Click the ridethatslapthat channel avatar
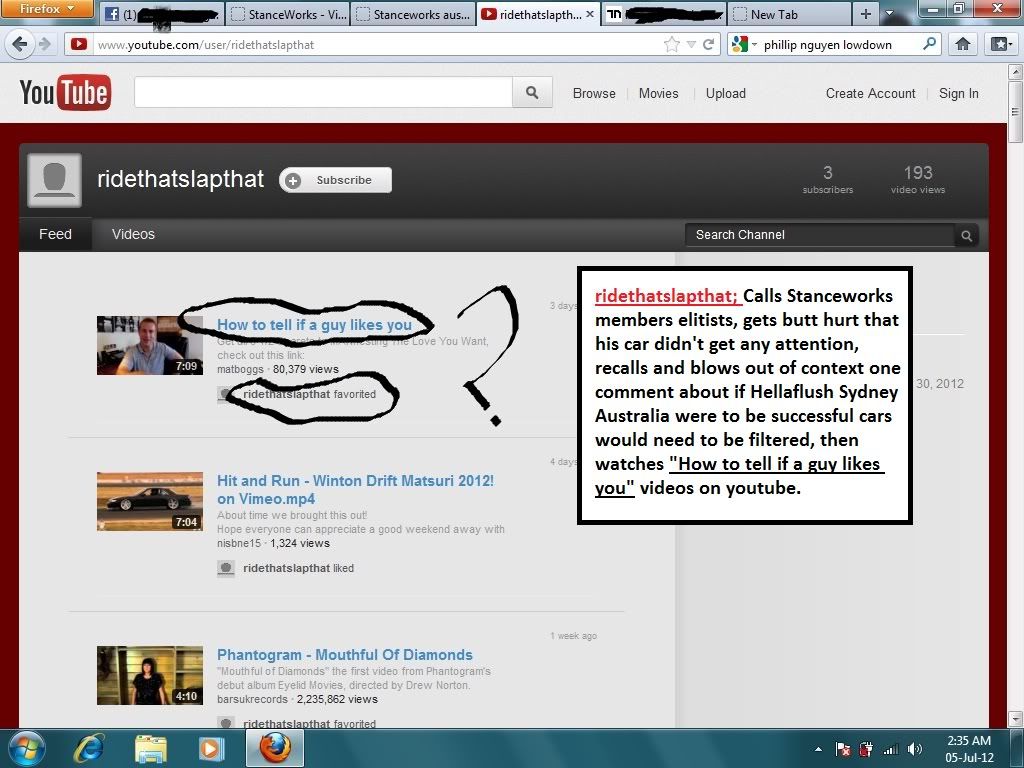The width and height of the screenshot is (1024, 768). pyautogui.click(x=55, y=180)
